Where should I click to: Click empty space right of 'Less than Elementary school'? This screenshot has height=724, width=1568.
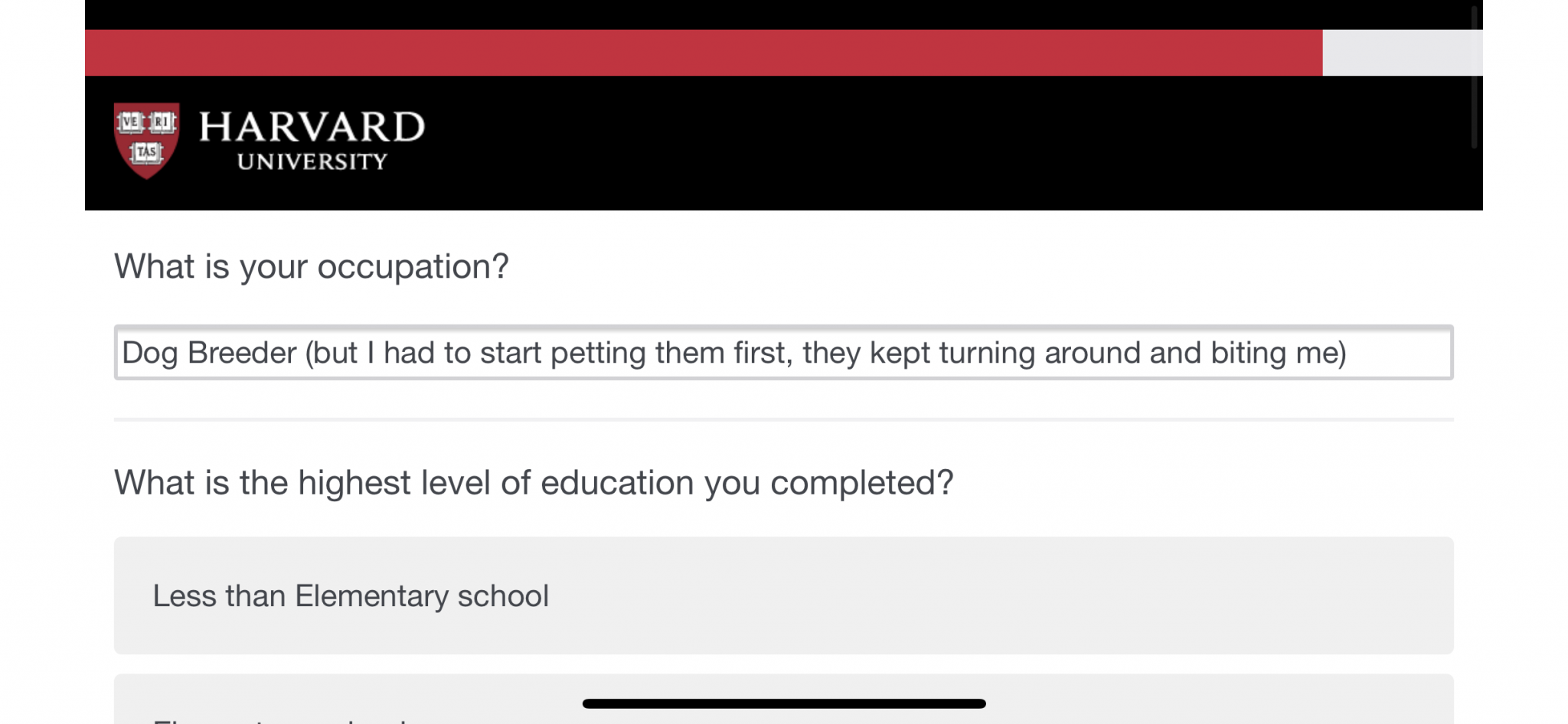coord(995,595)
